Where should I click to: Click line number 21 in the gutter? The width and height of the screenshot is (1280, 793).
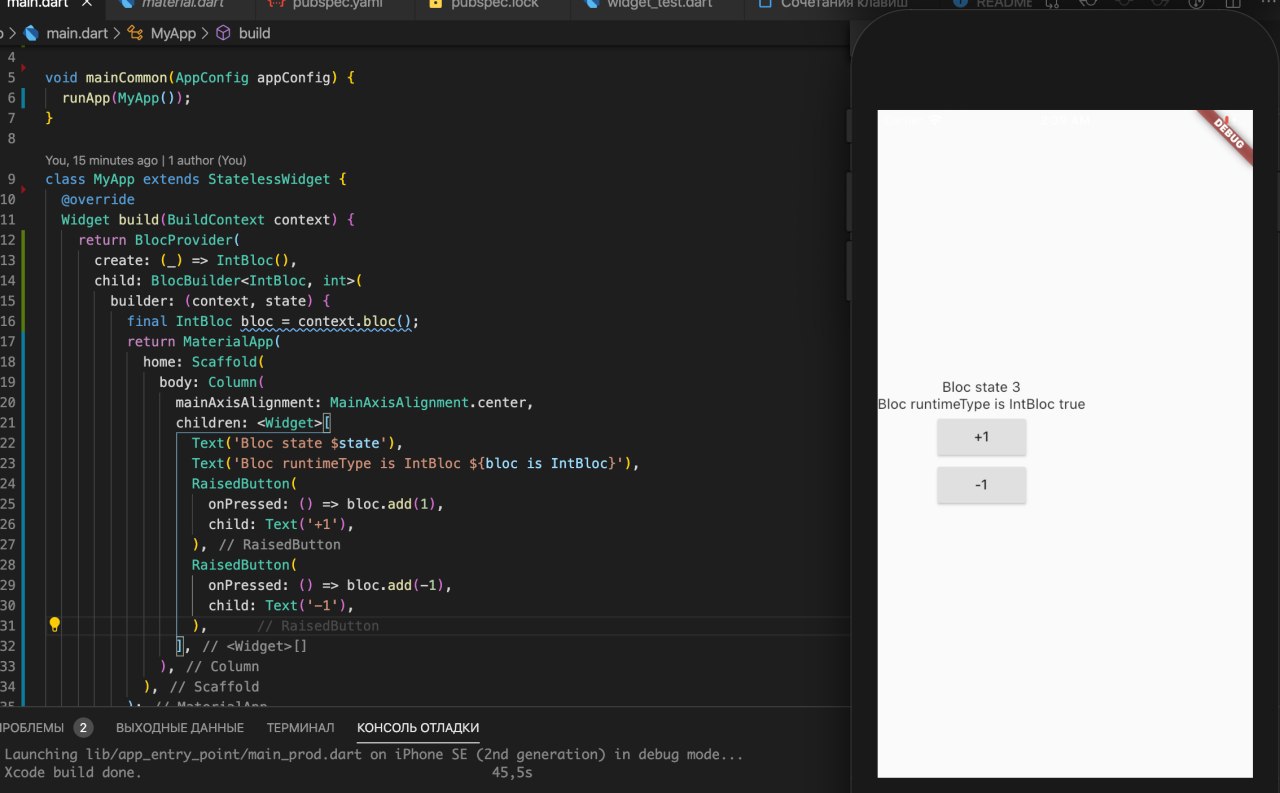9,422
